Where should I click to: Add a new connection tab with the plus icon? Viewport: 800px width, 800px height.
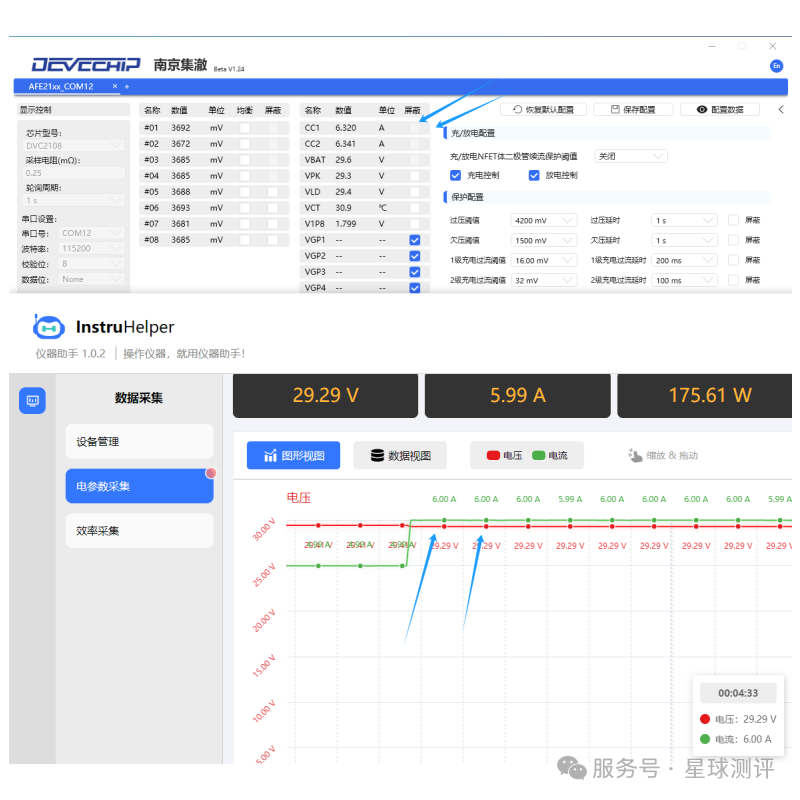click(x=127, y=87)
